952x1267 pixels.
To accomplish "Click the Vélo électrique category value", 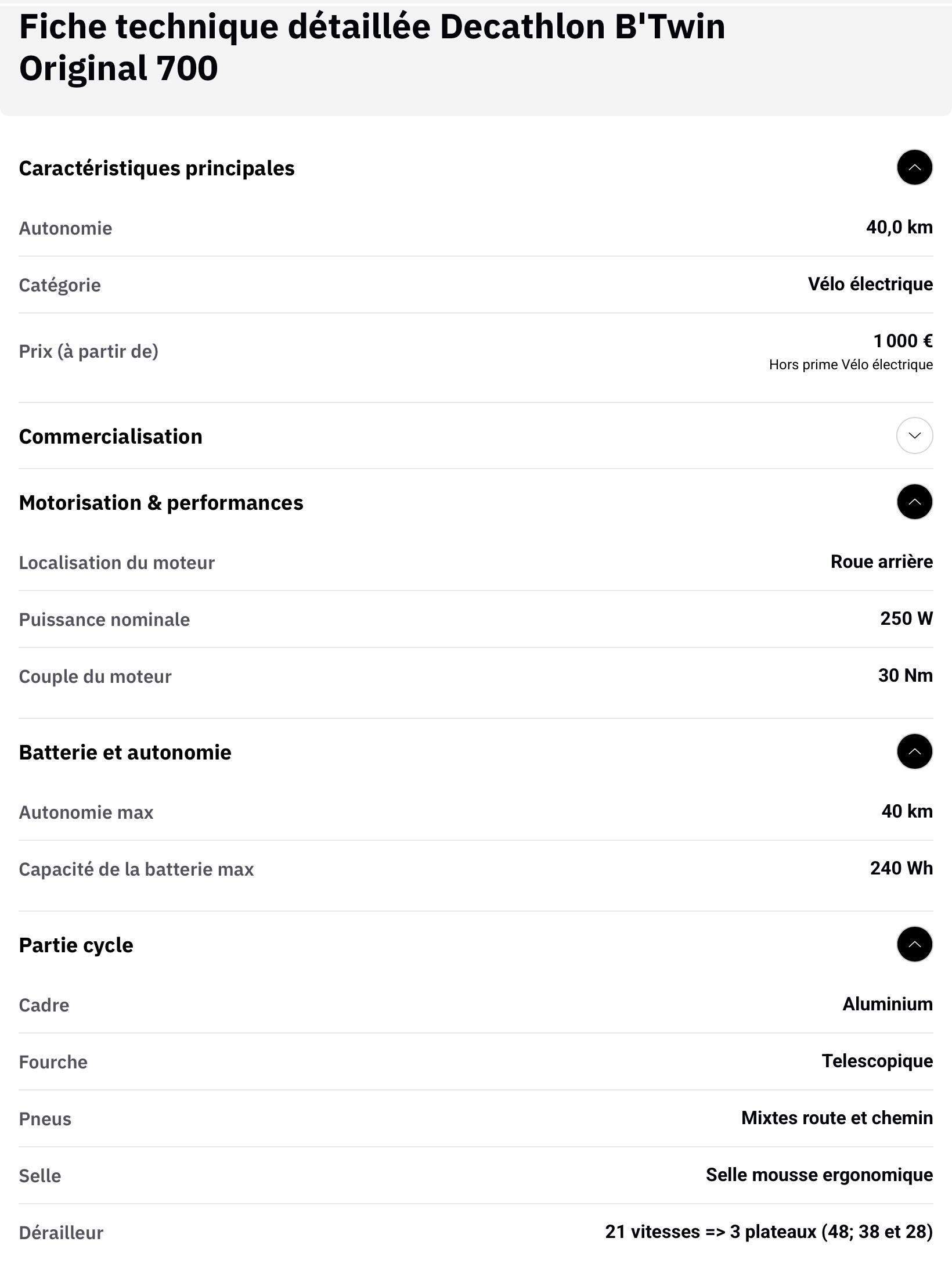I will (870, 284).
